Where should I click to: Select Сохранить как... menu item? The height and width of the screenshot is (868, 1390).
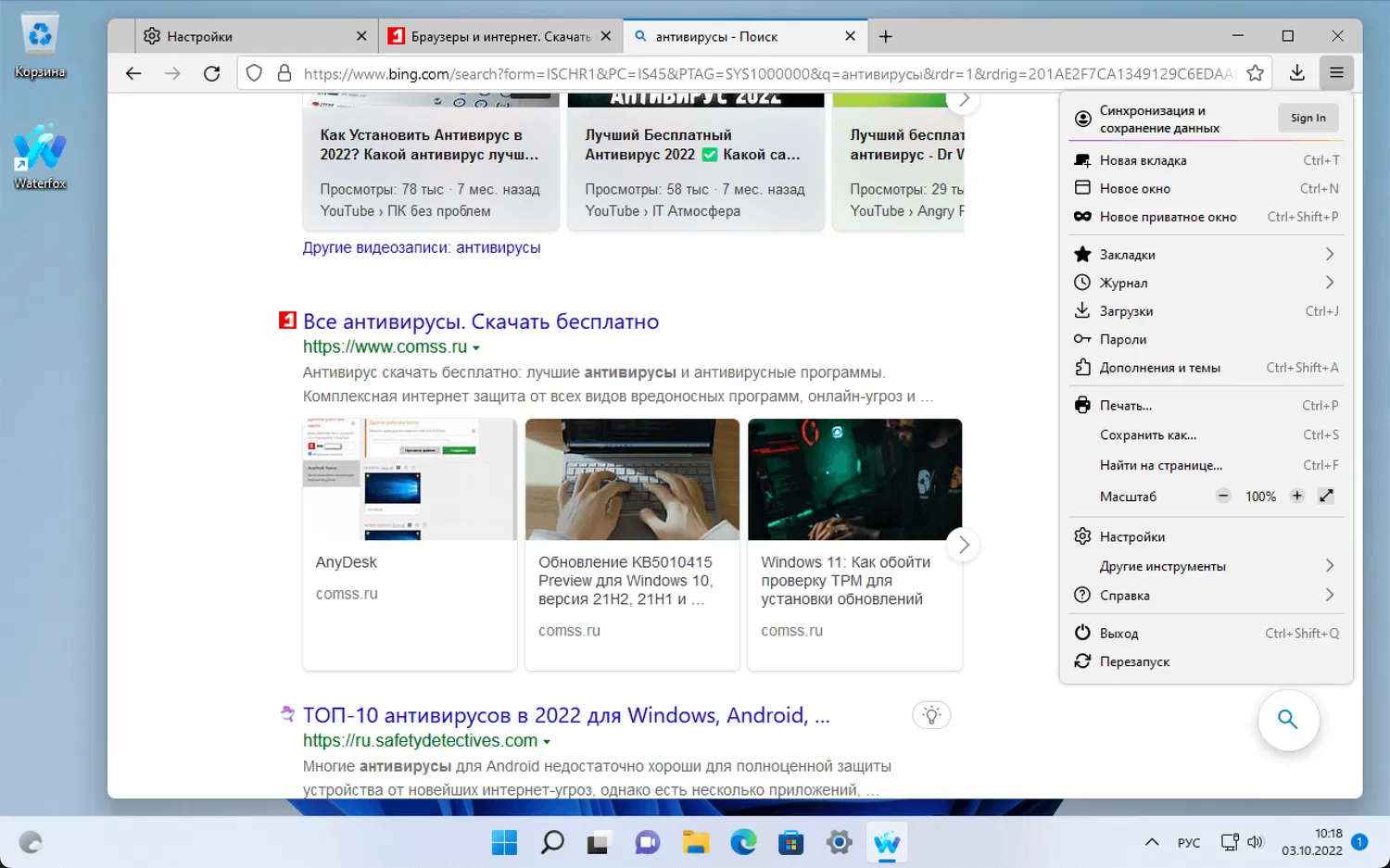(x=1207, y=435)
